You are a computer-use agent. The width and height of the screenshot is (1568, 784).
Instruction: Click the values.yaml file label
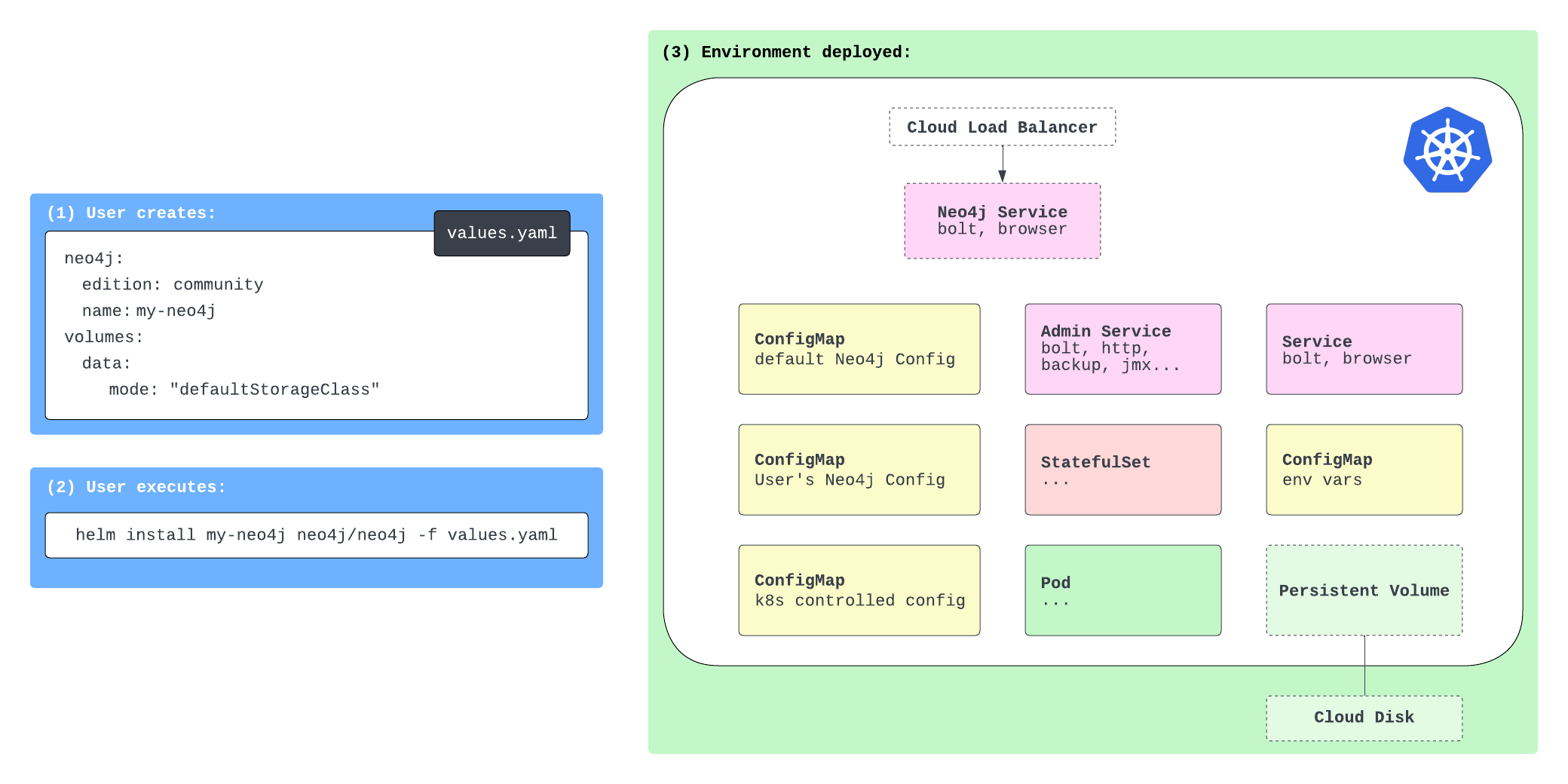point(501,234)
